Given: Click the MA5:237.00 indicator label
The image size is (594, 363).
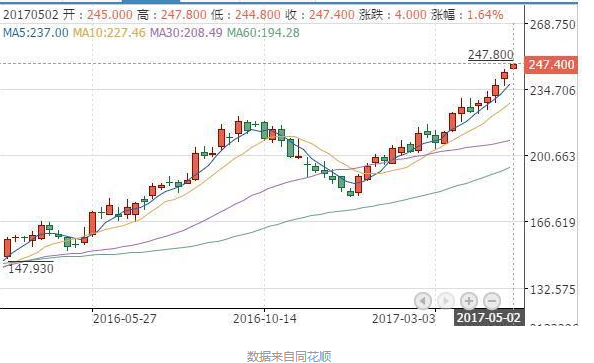Looking at the screenshot, I should (36, 33).
